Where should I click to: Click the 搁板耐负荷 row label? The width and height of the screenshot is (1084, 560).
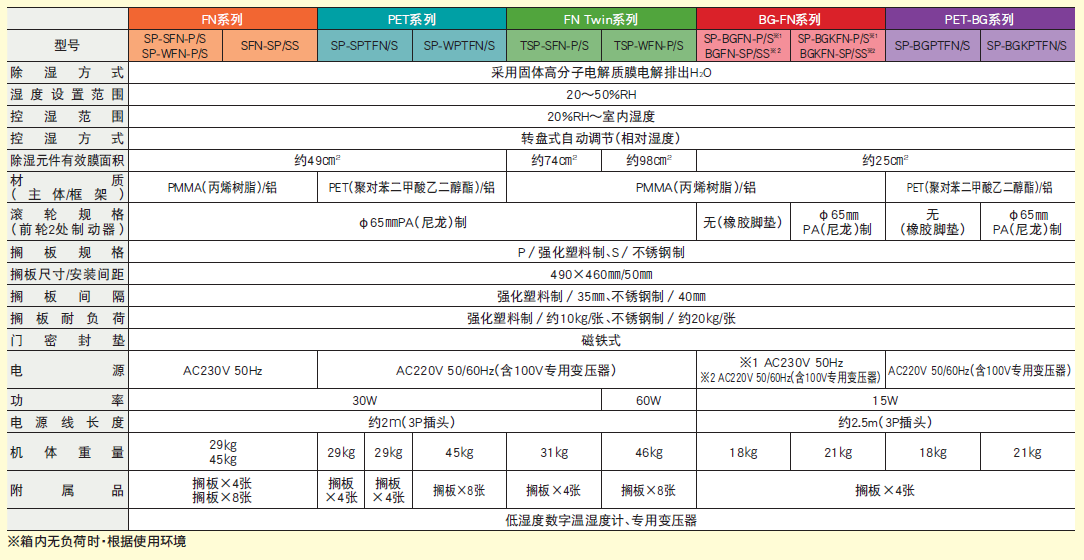[x=67, y=319]
